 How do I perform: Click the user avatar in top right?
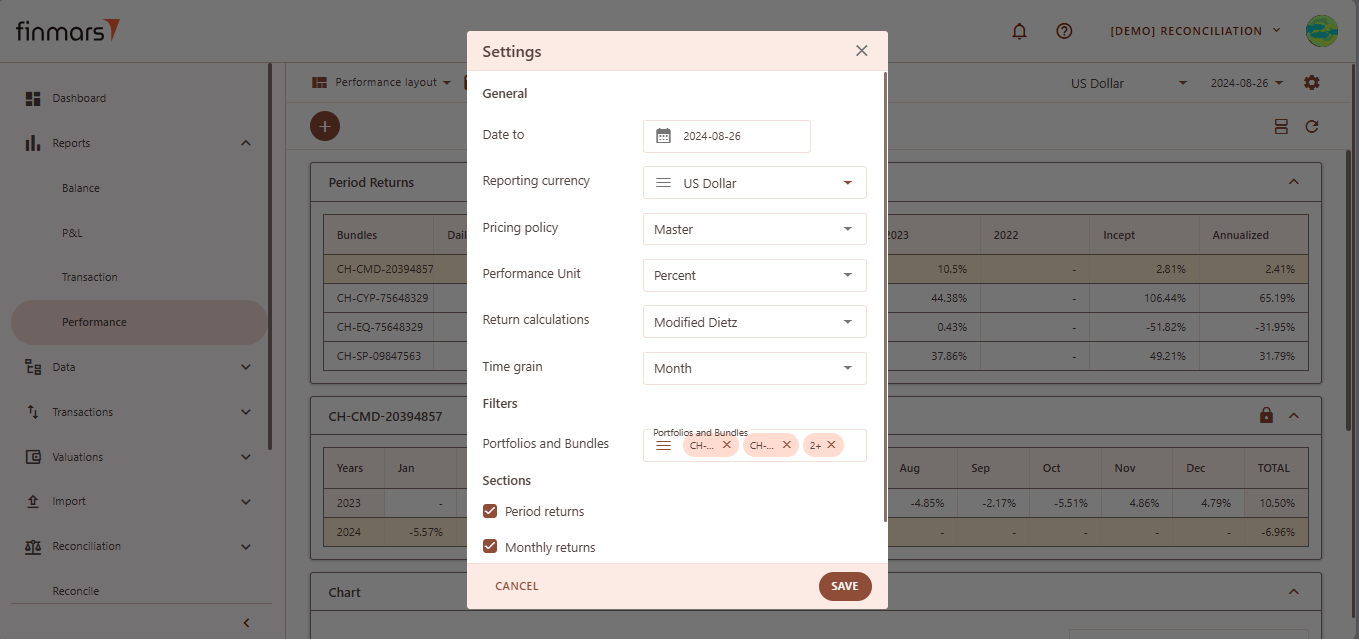point(1321,31)
